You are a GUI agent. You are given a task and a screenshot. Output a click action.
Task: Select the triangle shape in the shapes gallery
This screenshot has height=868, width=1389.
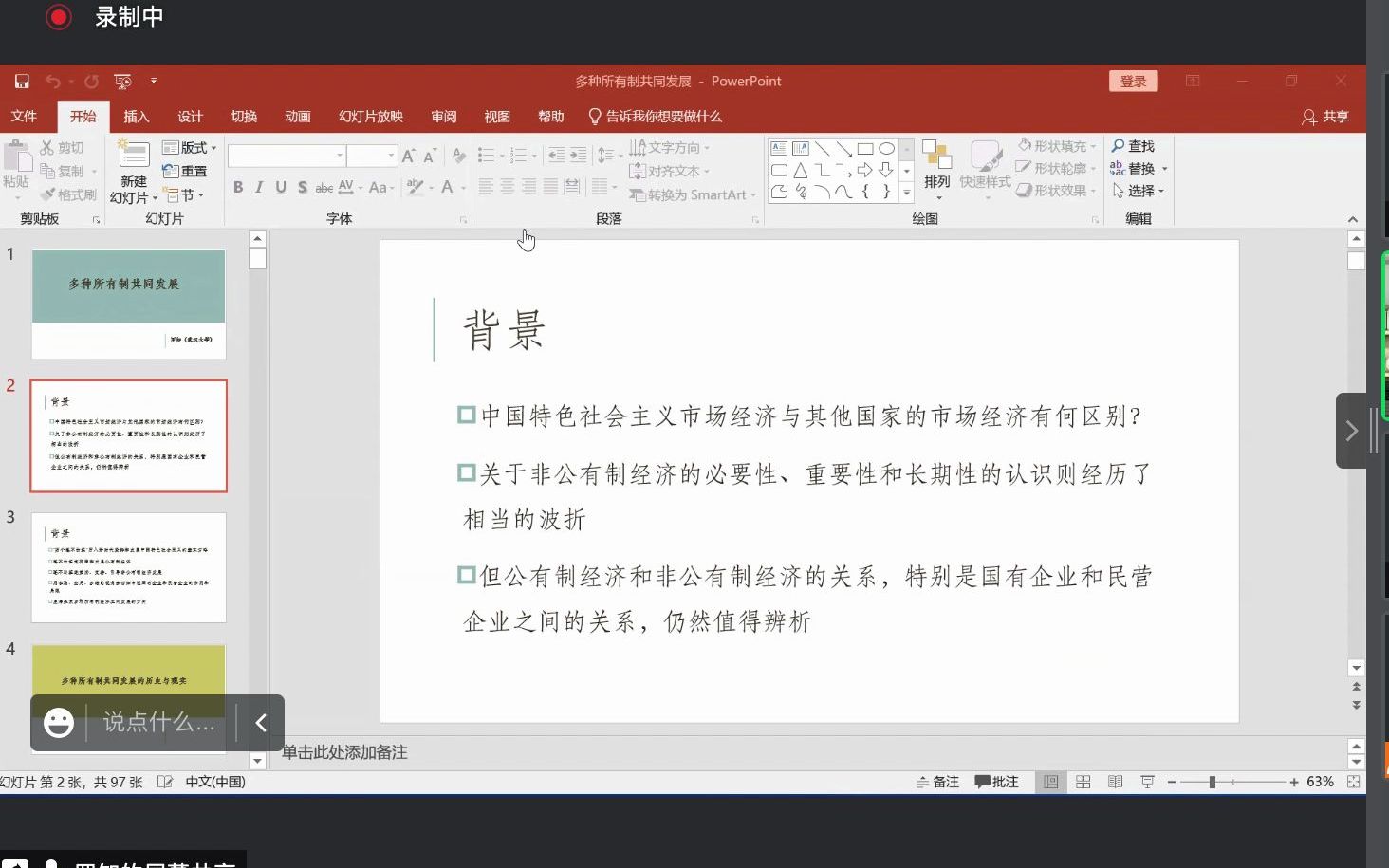(801, 171)
